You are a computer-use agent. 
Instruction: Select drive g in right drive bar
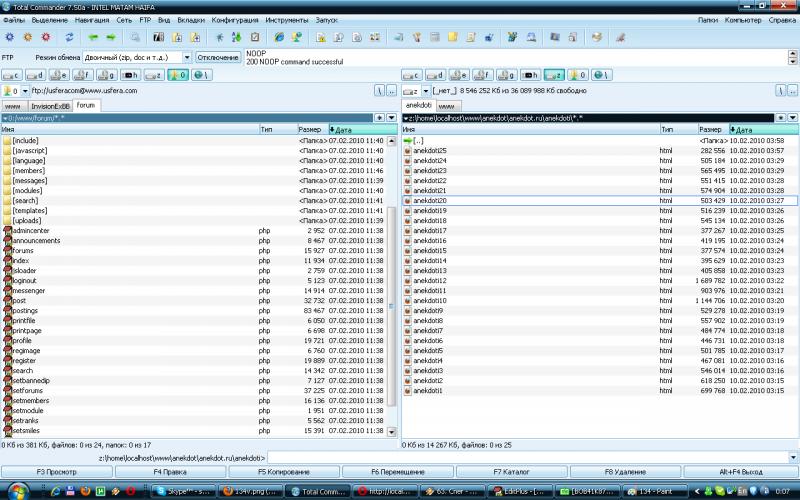click(507, 75)
